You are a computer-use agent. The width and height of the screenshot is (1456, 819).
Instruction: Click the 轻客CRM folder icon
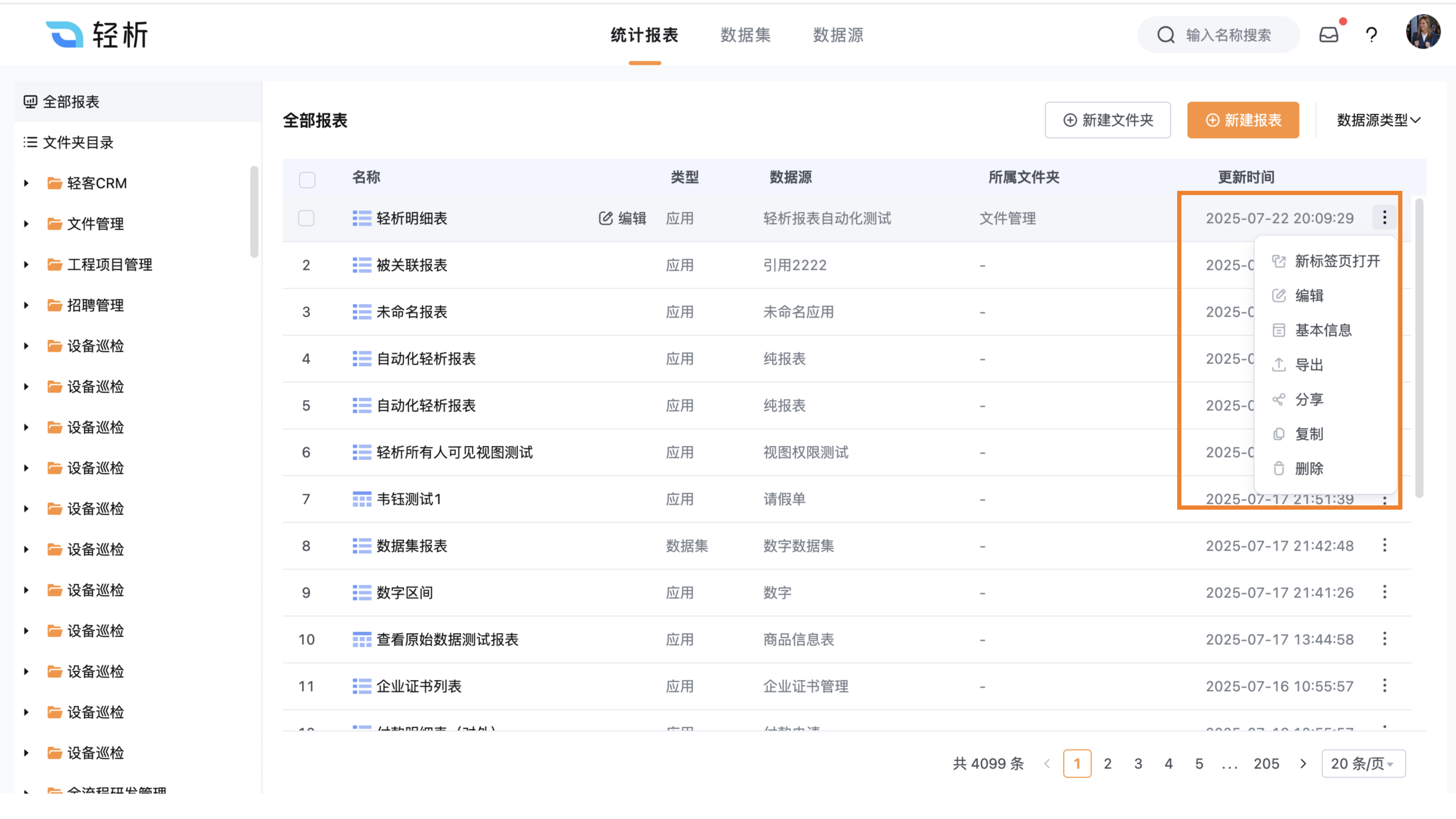point(55,183)
